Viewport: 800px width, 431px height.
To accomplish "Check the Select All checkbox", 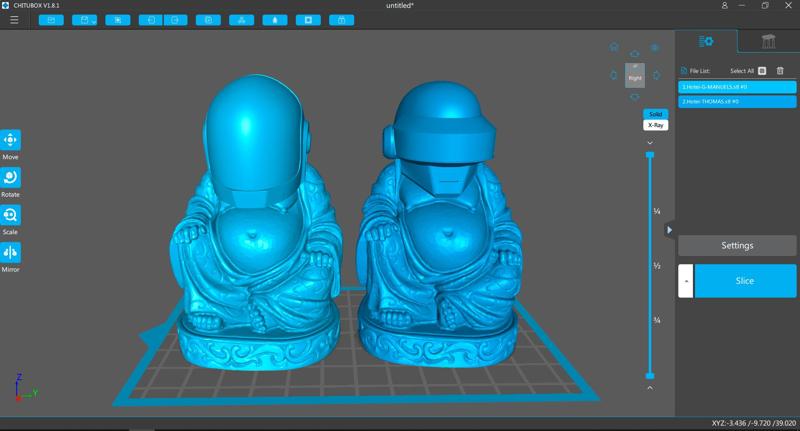I will pyautogui.click(x=762, y=71).
